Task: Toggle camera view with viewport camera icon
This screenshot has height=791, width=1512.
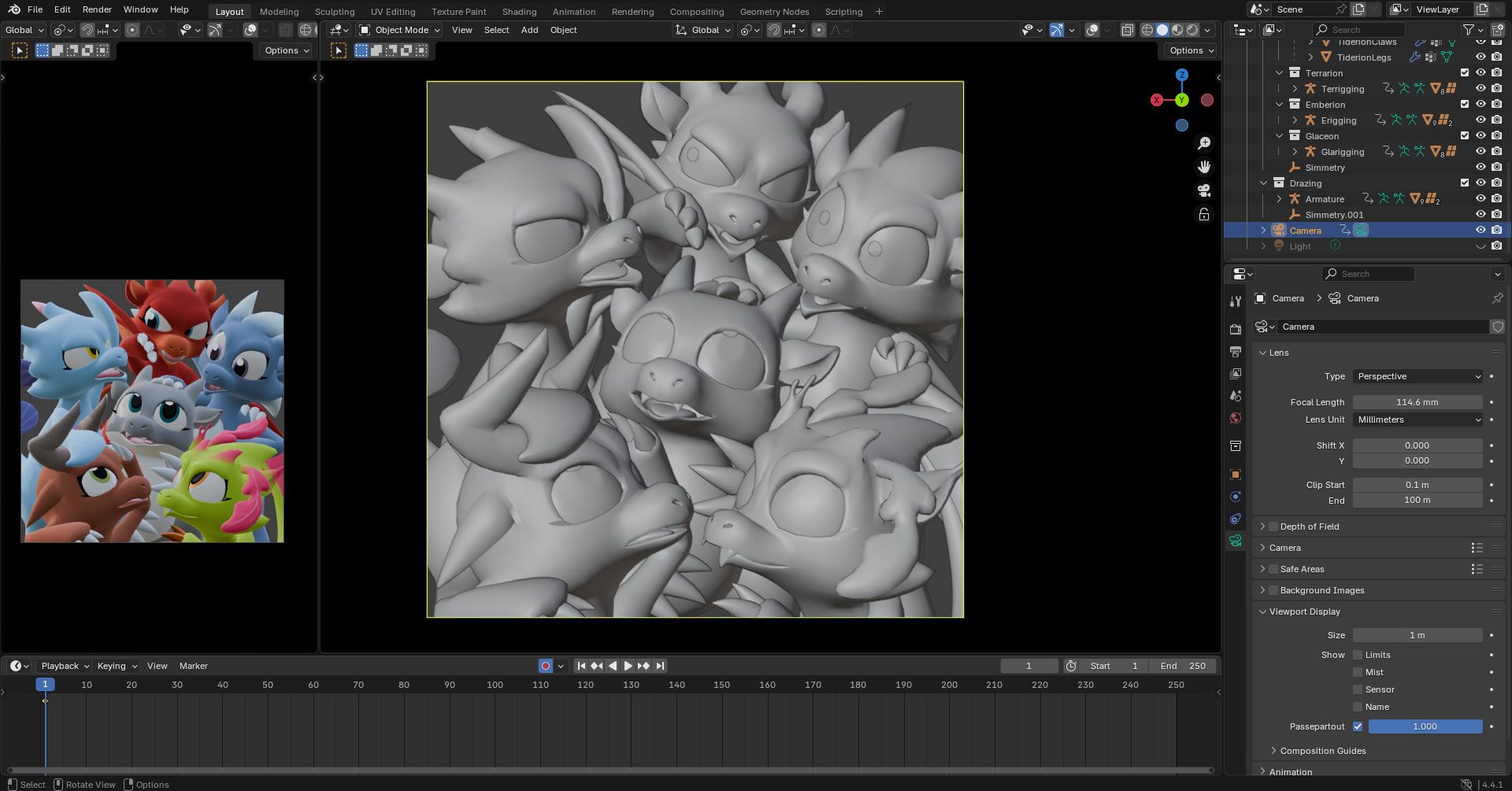Action: [x=1204, y=190]
